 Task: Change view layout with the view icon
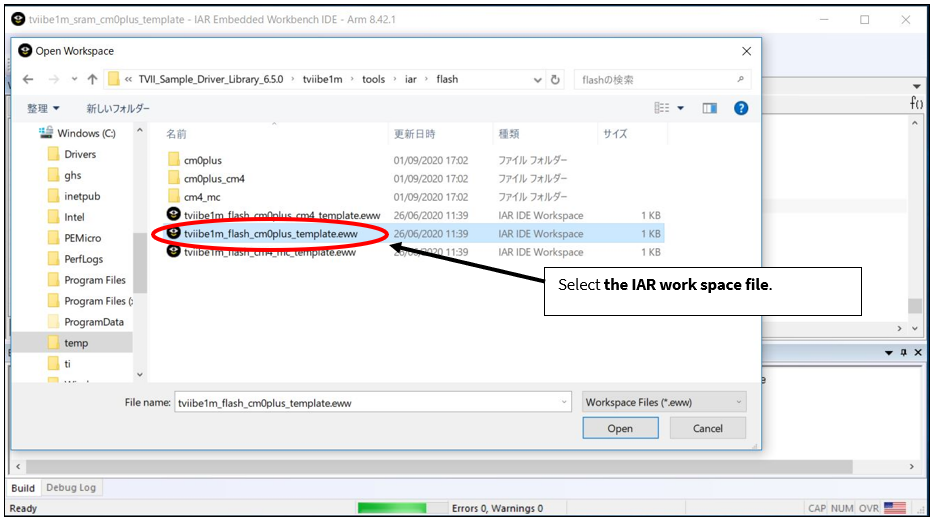click(661, 108)
